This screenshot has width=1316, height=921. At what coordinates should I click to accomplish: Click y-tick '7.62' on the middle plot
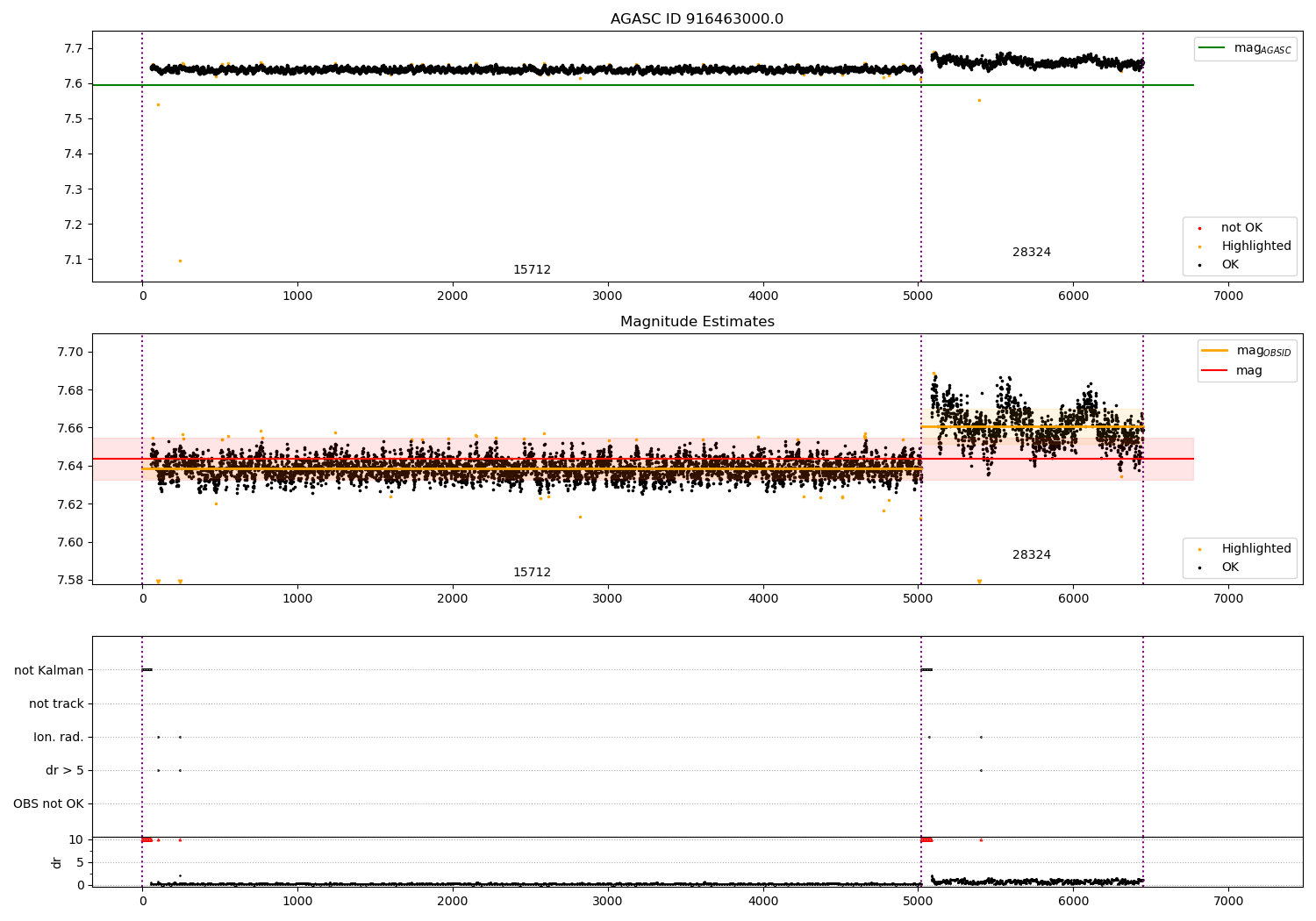70,504
